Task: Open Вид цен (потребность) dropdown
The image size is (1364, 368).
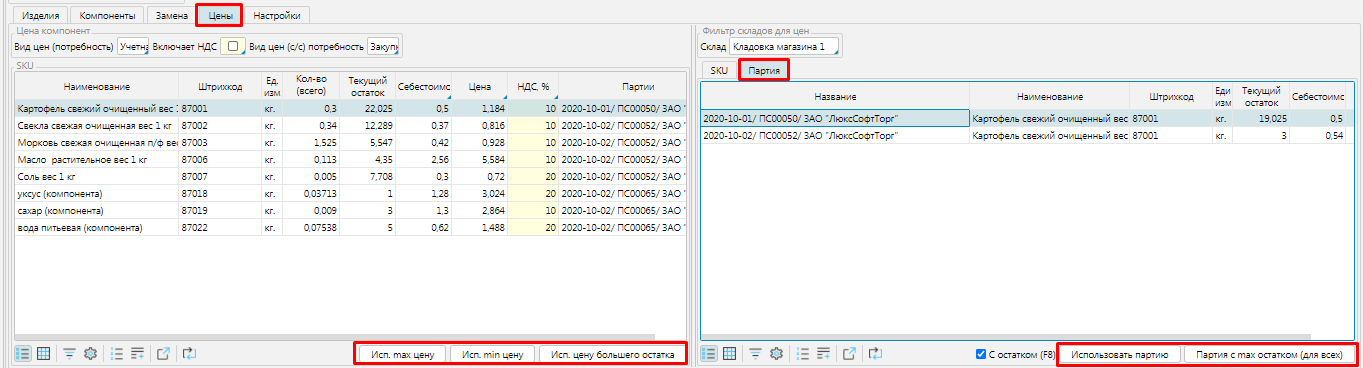Action: (133, 46)
